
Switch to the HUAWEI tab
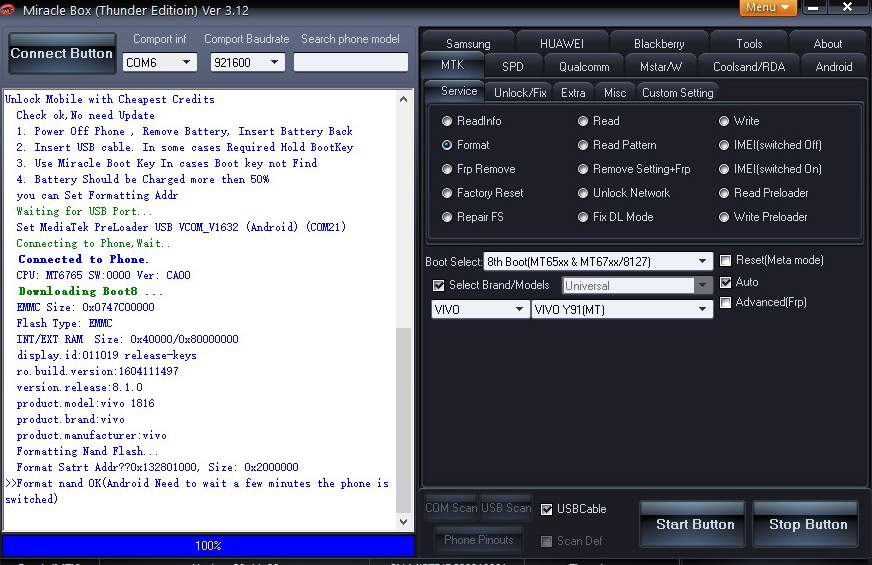pos(562,43)
